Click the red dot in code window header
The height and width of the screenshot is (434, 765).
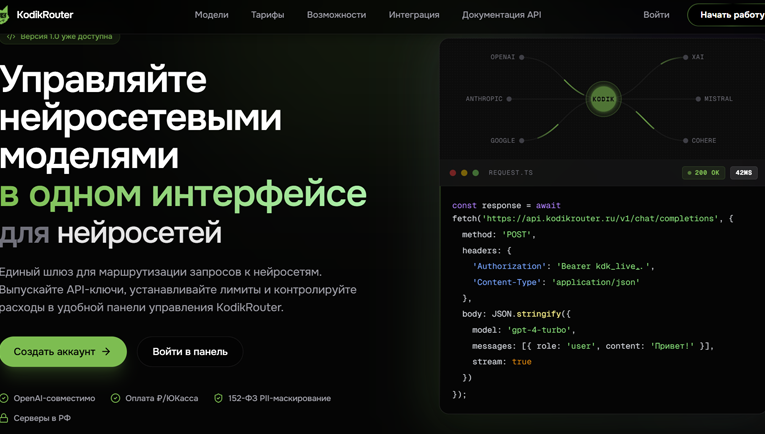click(x=452, y=173)
